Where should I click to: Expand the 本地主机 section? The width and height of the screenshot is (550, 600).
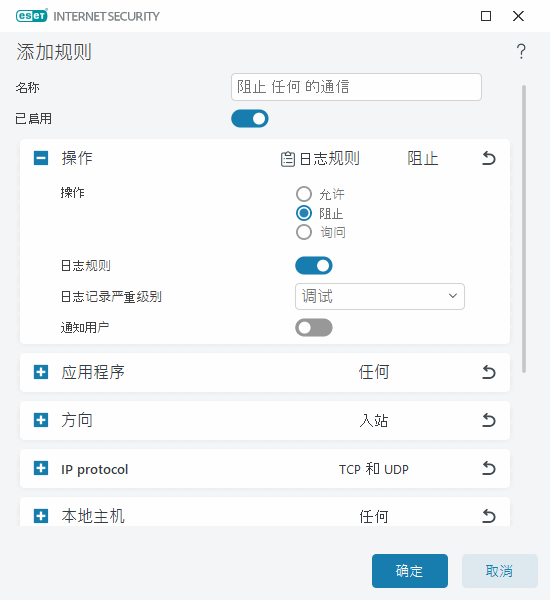tap(41, 516)
